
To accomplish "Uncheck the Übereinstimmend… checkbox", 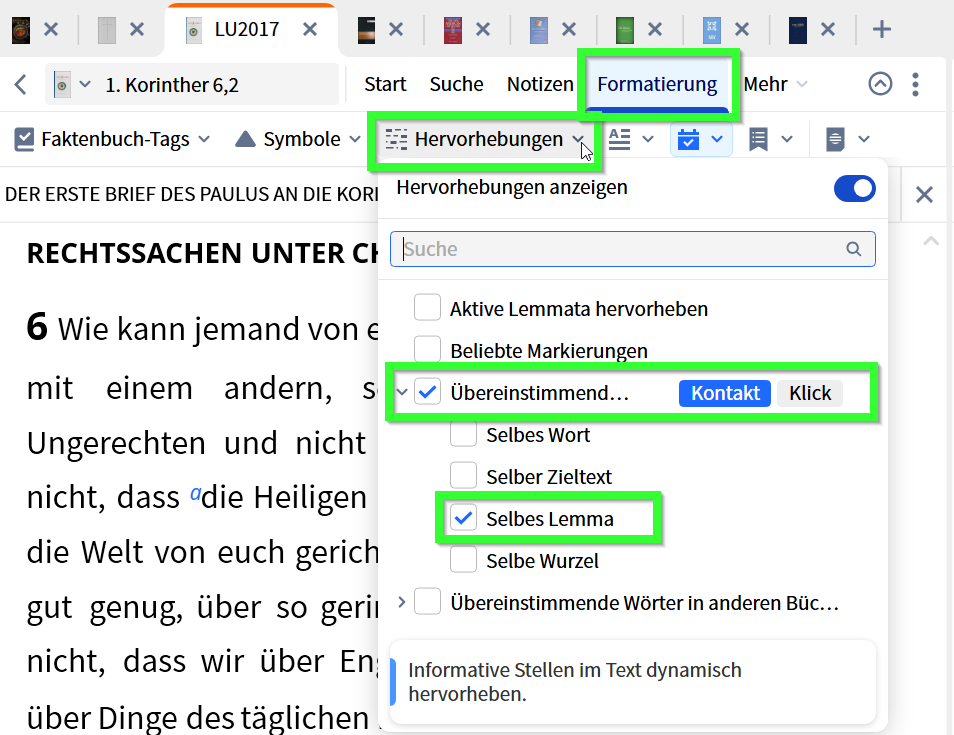I will tap(427, 392).
